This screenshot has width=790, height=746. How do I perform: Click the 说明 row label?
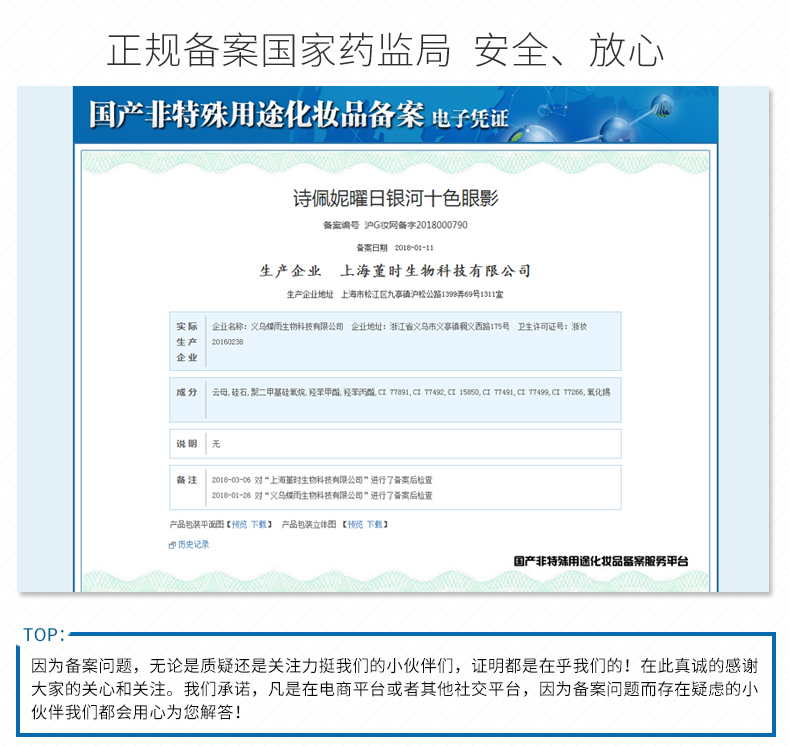tap(187, 444)
